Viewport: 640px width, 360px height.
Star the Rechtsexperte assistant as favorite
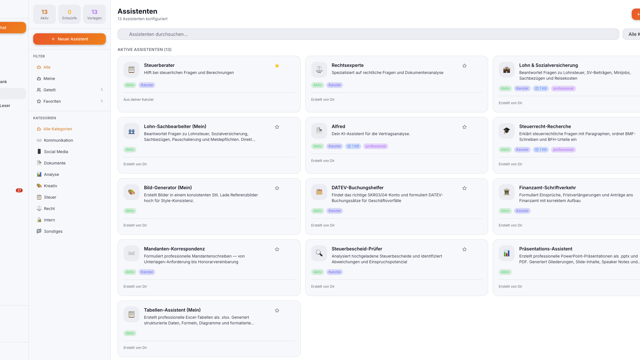464,66
